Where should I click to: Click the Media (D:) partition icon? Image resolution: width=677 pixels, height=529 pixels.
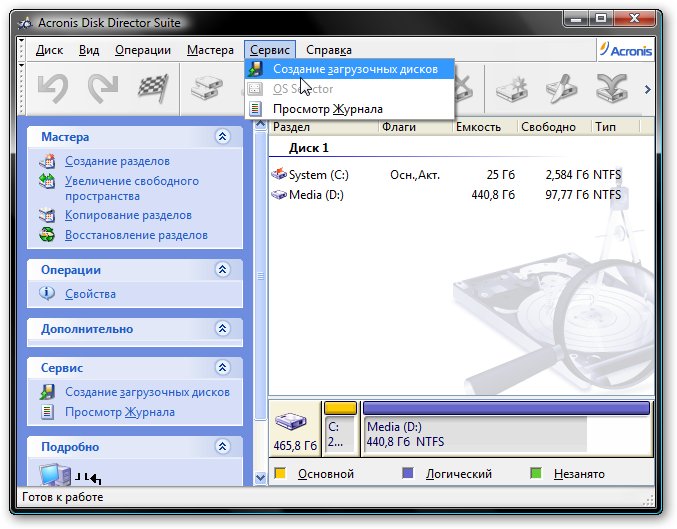click(278, 195)
